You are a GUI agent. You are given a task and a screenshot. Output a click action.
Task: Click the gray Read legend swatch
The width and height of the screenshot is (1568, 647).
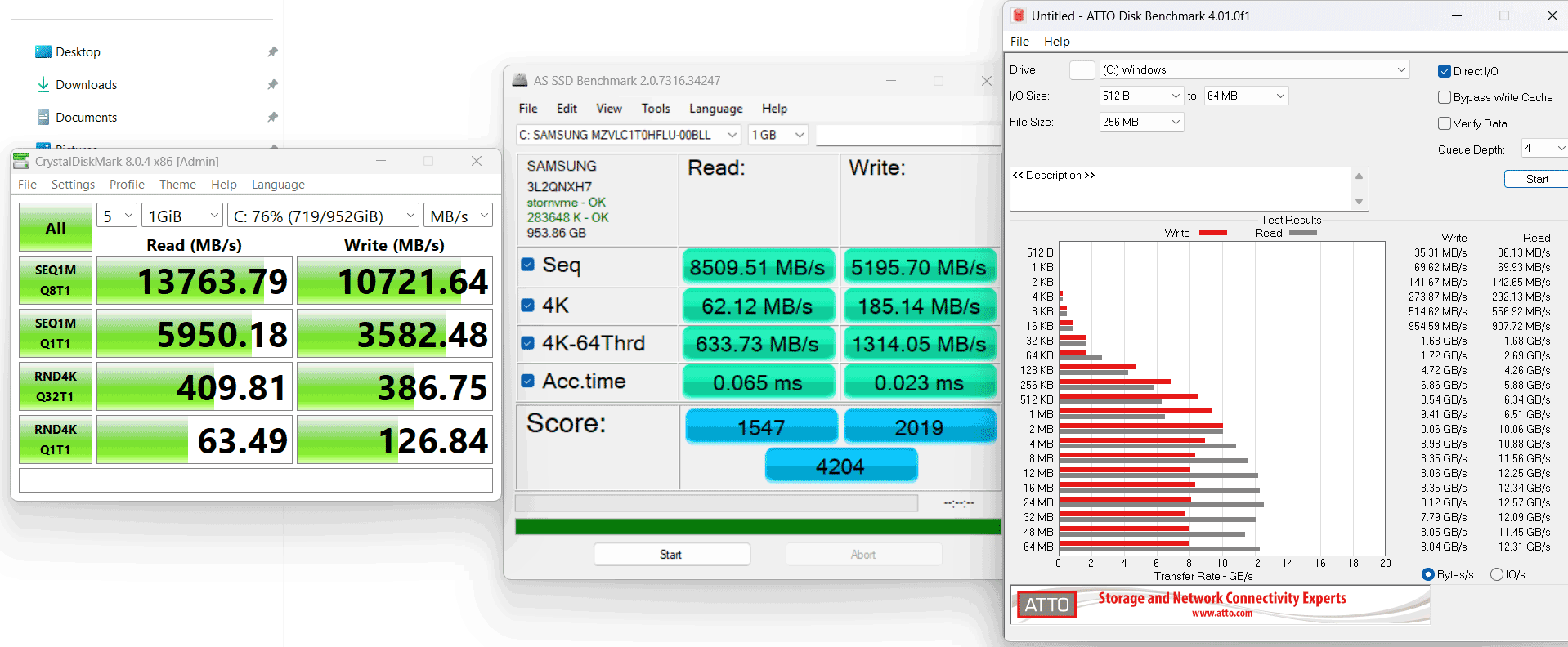pos(1302,233)
